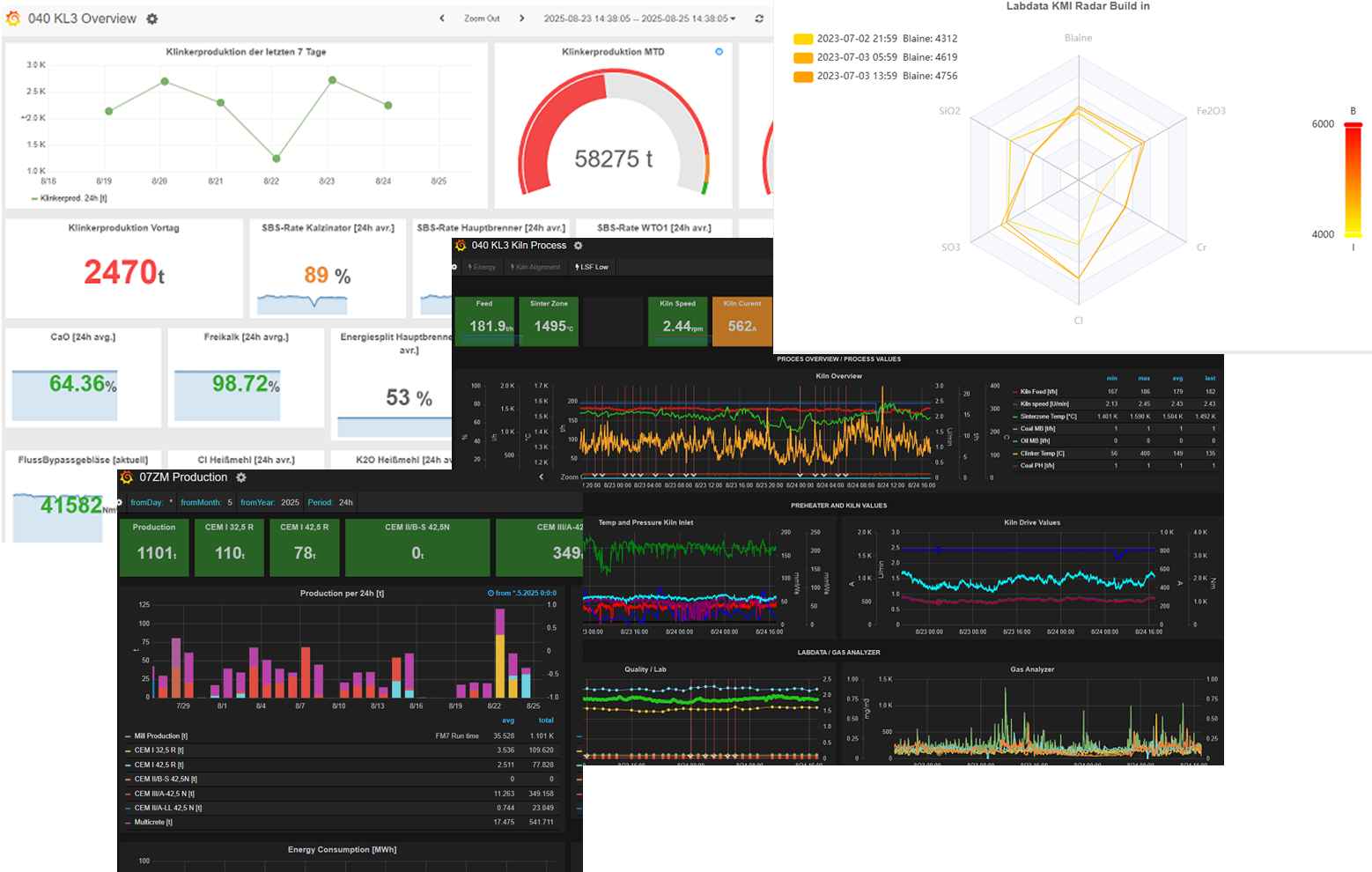Shift time range back with left arrow
Image resolution: width=1372 pixels, height=872 pixels.
click(x=442, y=18)
